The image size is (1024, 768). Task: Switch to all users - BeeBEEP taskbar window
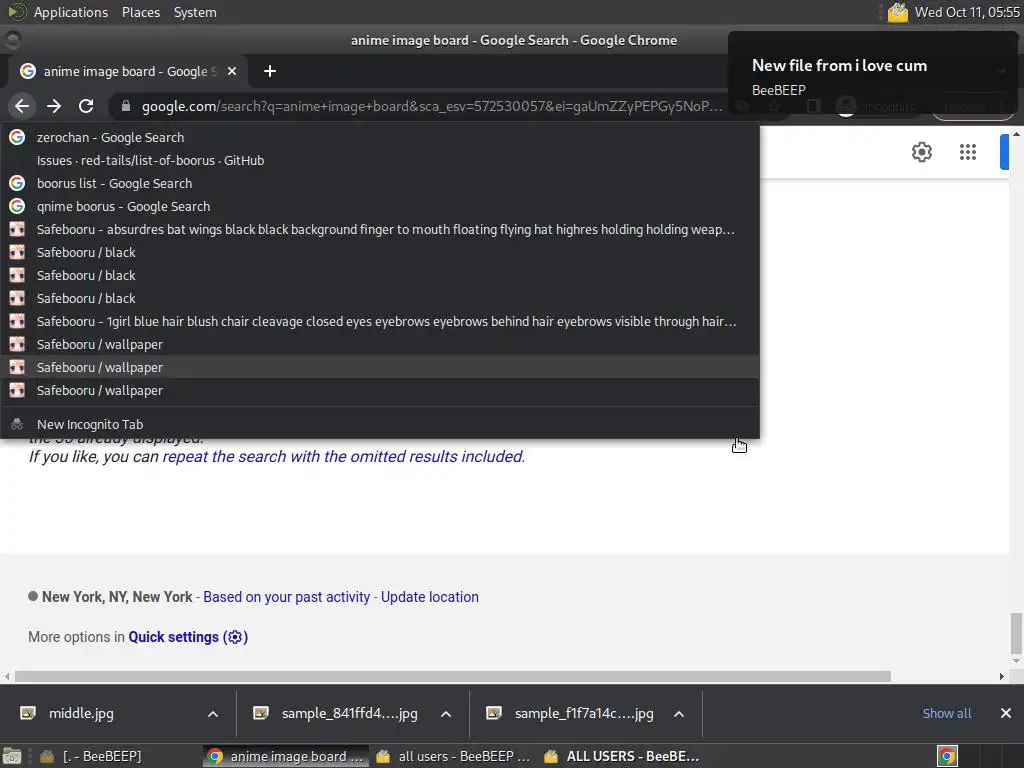click(x=454, y=756)
